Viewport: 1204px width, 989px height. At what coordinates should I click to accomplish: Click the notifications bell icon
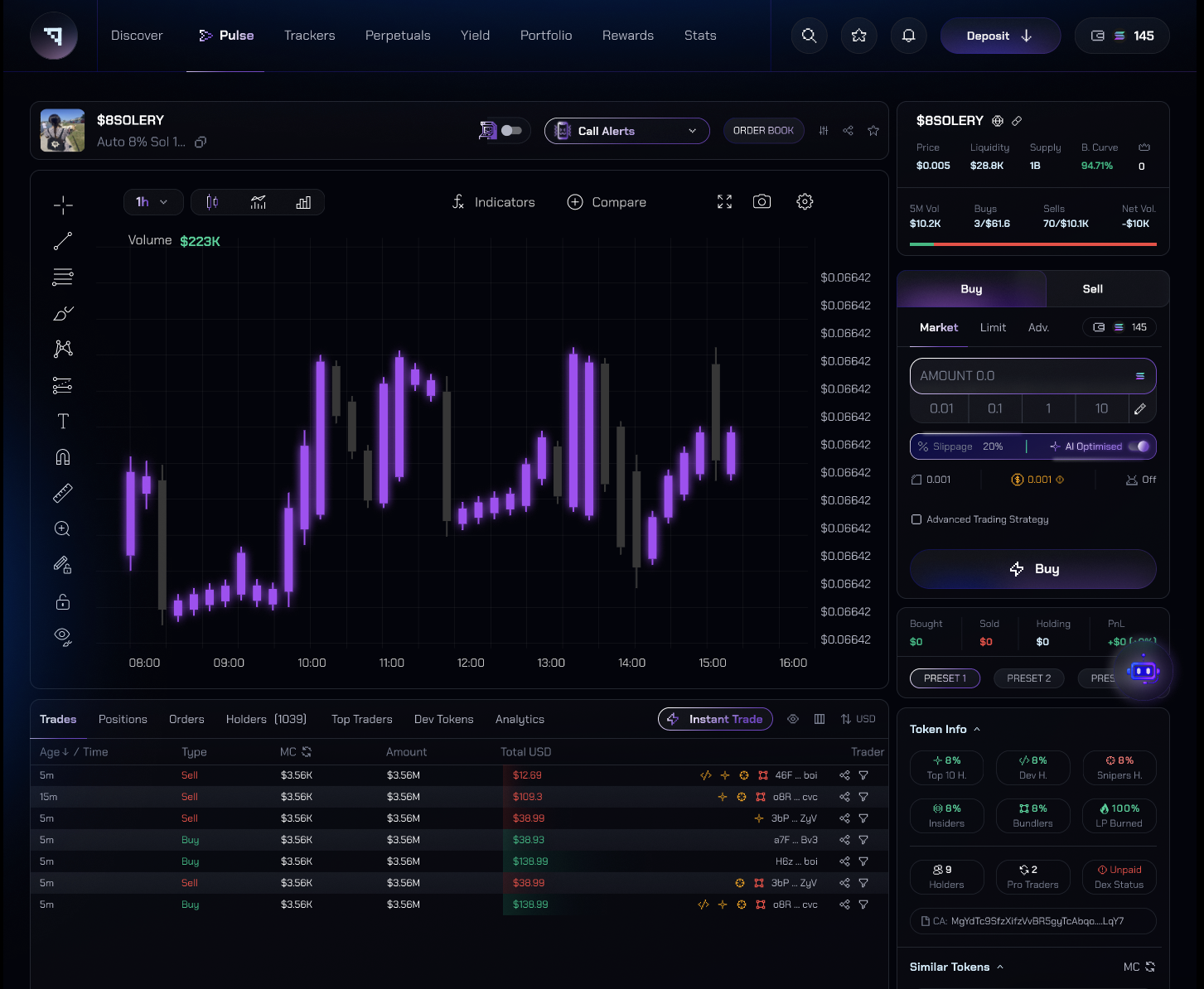[x=908, y=36]
